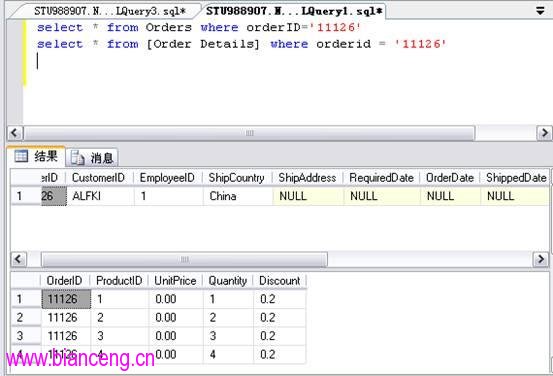
Task: Select row header 2 in details grid
Action: coord(26,317)
